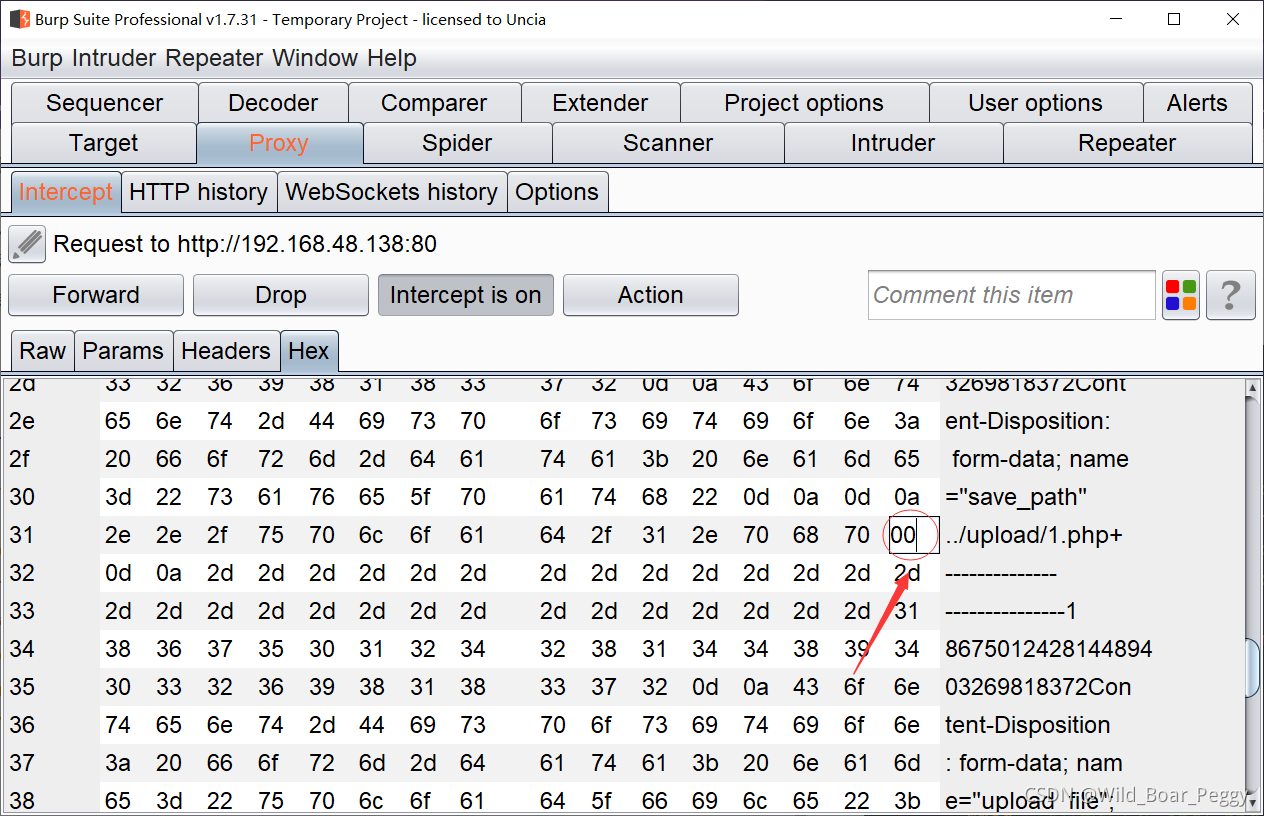The image size is (1264, 816).
Task: Switch to the Repeater tool tab
Action: (1127, 143)
